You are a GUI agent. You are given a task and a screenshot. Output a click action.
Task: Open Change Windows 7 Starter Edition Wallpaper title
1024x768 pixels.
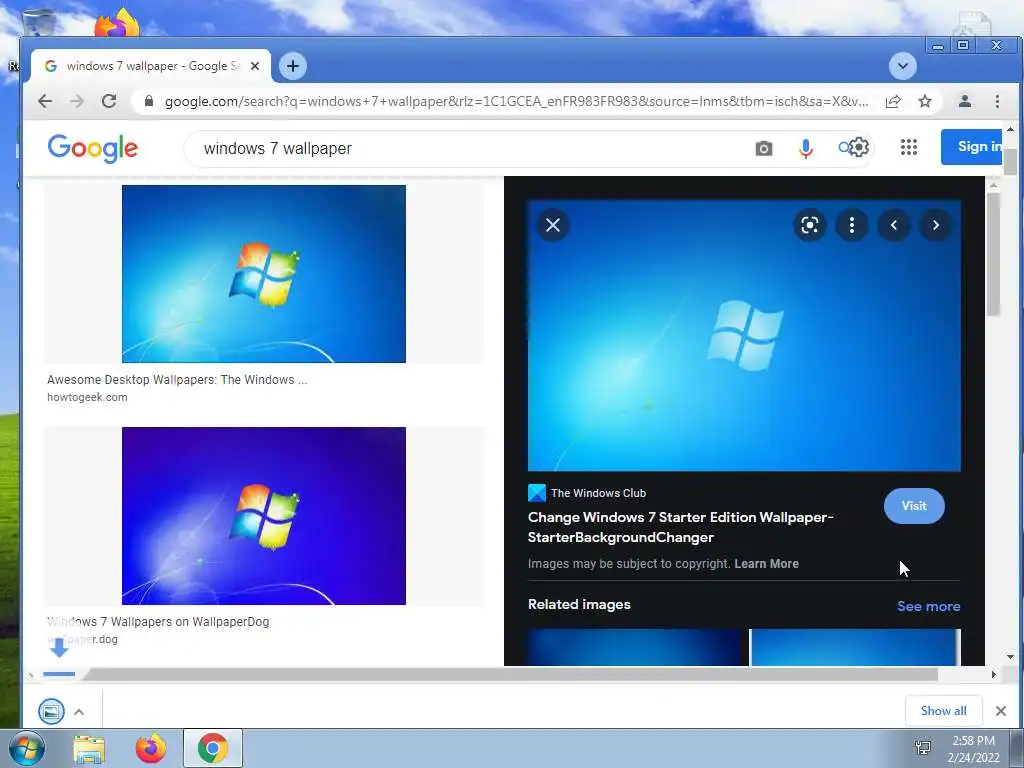680,527
